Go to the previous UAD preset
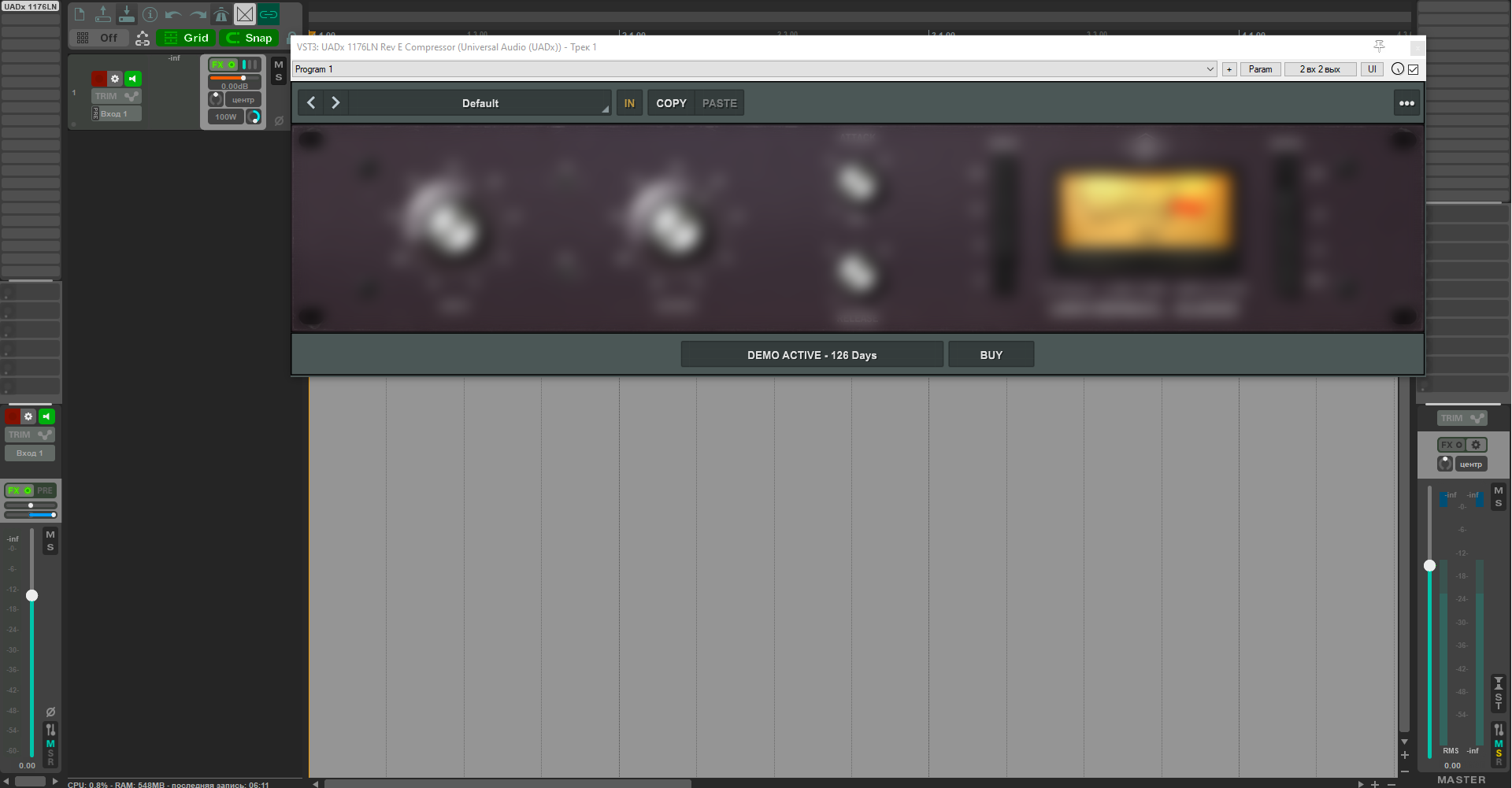 (x=312, y=103)
